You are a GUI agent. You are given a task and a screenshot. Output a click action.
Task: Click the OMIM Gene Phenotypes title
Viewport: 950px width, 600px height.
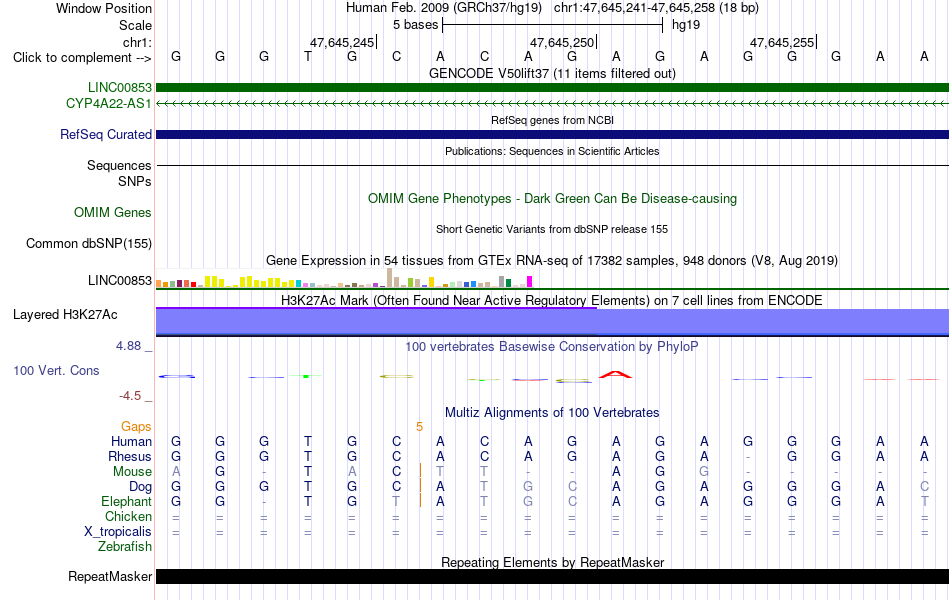click(x=552, y=199)
